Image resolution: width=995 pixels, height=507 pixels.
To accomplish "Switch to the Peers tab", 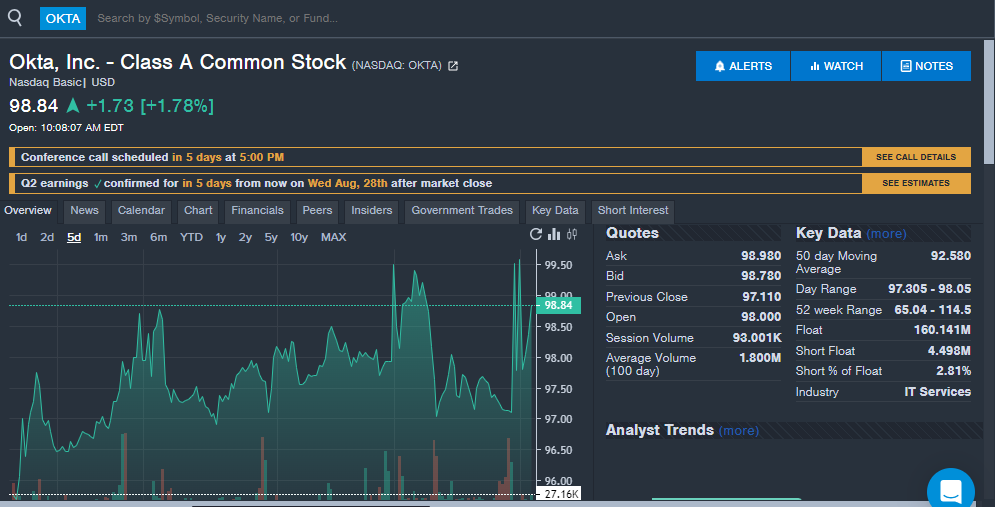I will click(317, 211).
